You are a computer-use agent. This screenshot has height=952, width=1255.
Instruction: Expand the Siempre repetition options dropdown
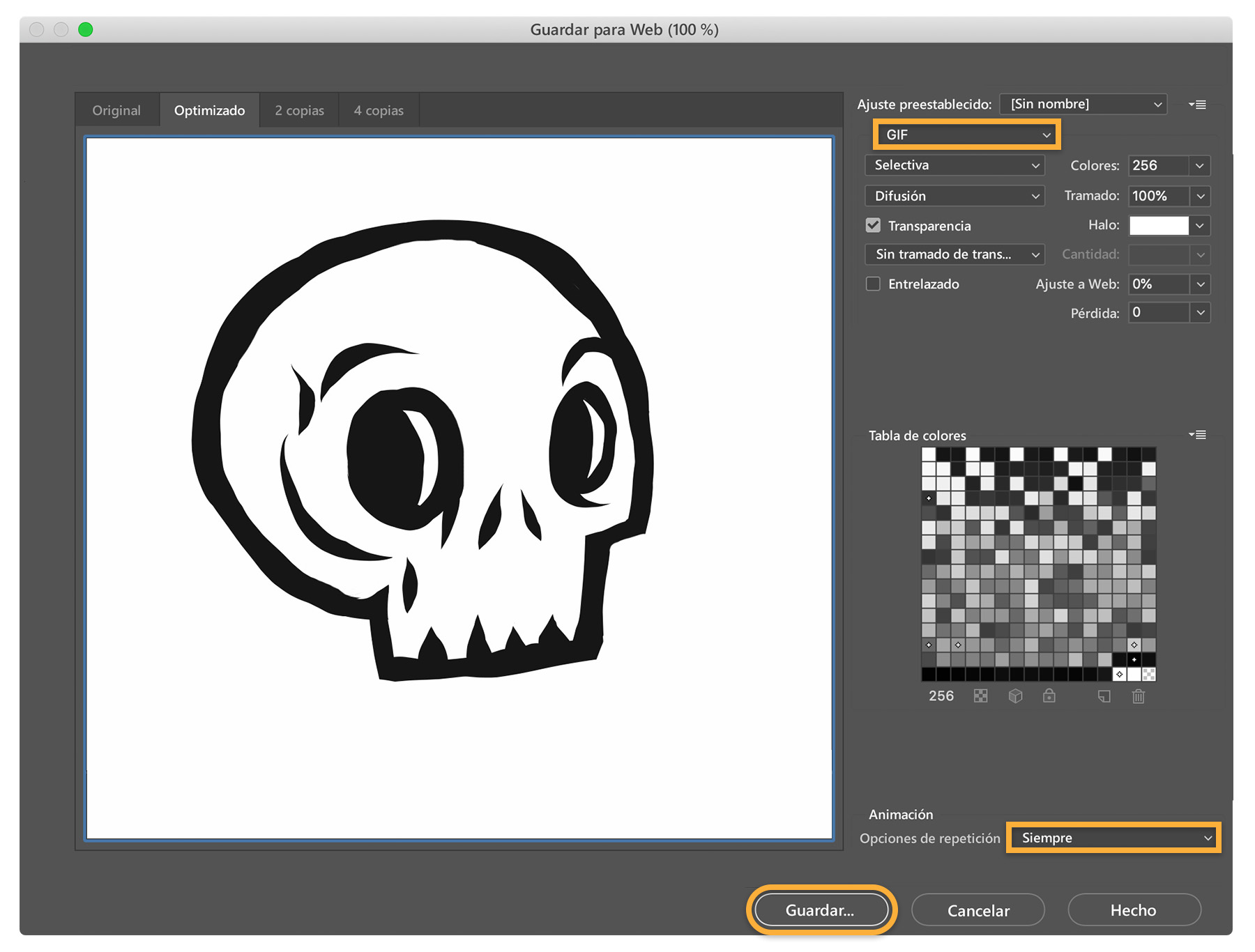click(1113, 838)
